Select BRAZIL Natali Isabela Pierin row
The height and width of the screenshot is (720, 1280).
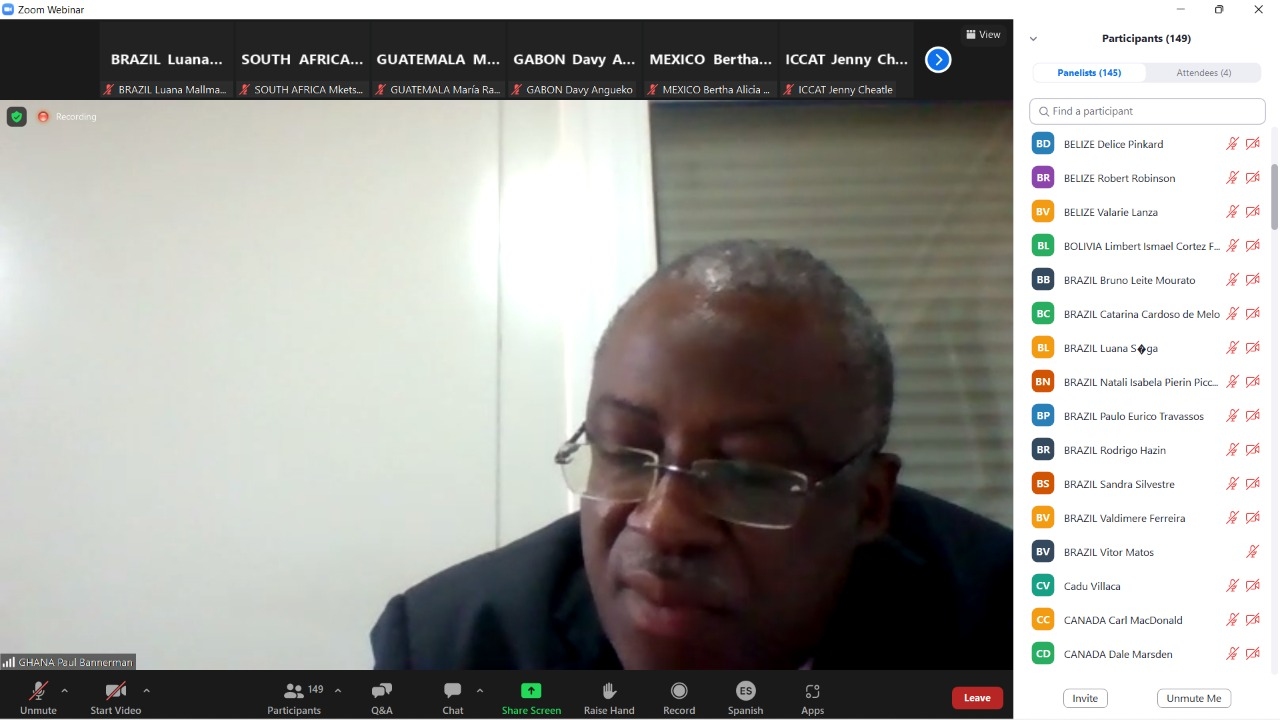point(1147,382)
